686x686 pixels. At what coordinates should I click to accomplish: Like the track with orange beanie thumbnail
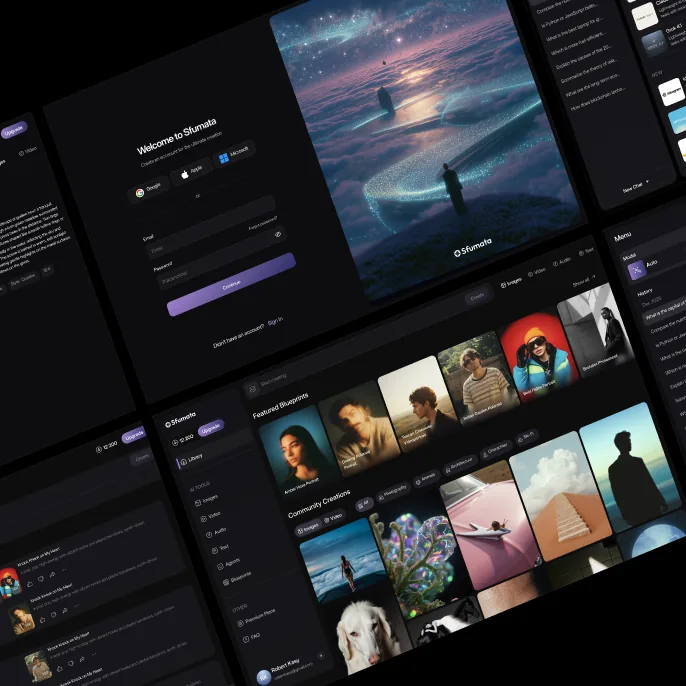(30, 584)
